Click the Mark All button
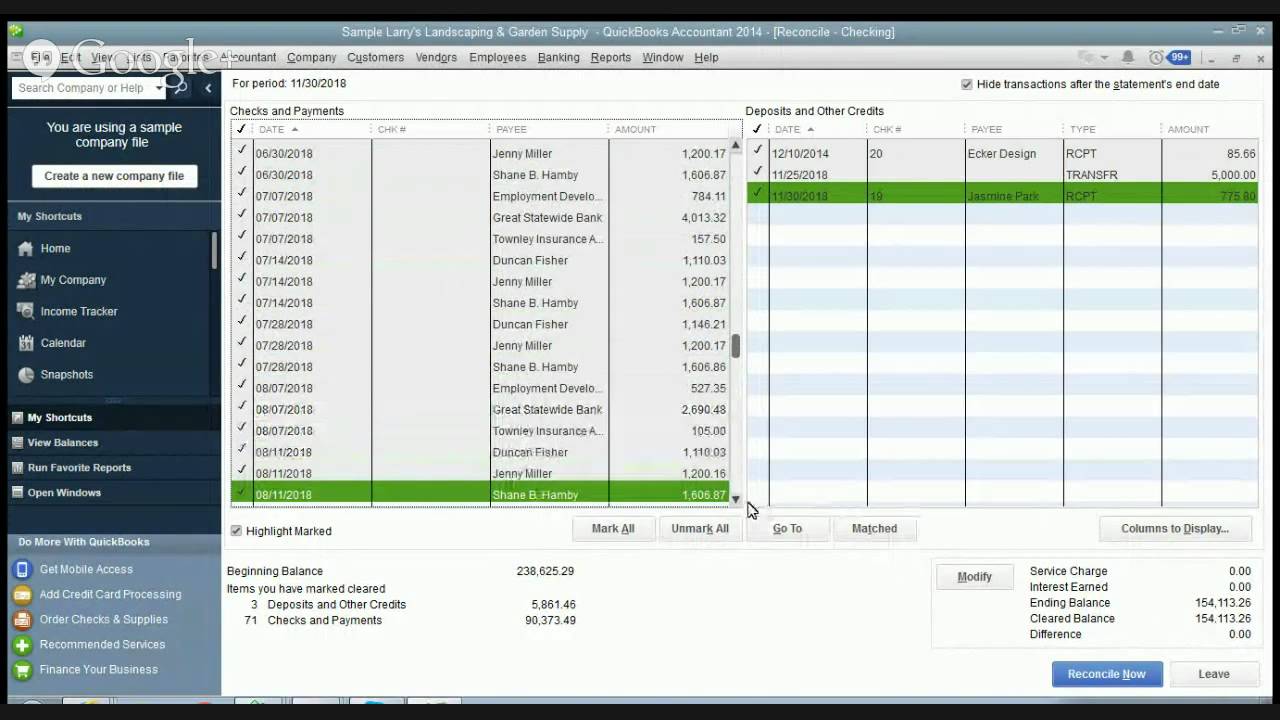Viewport: 1280px width, 720px height. click(613, 529)
